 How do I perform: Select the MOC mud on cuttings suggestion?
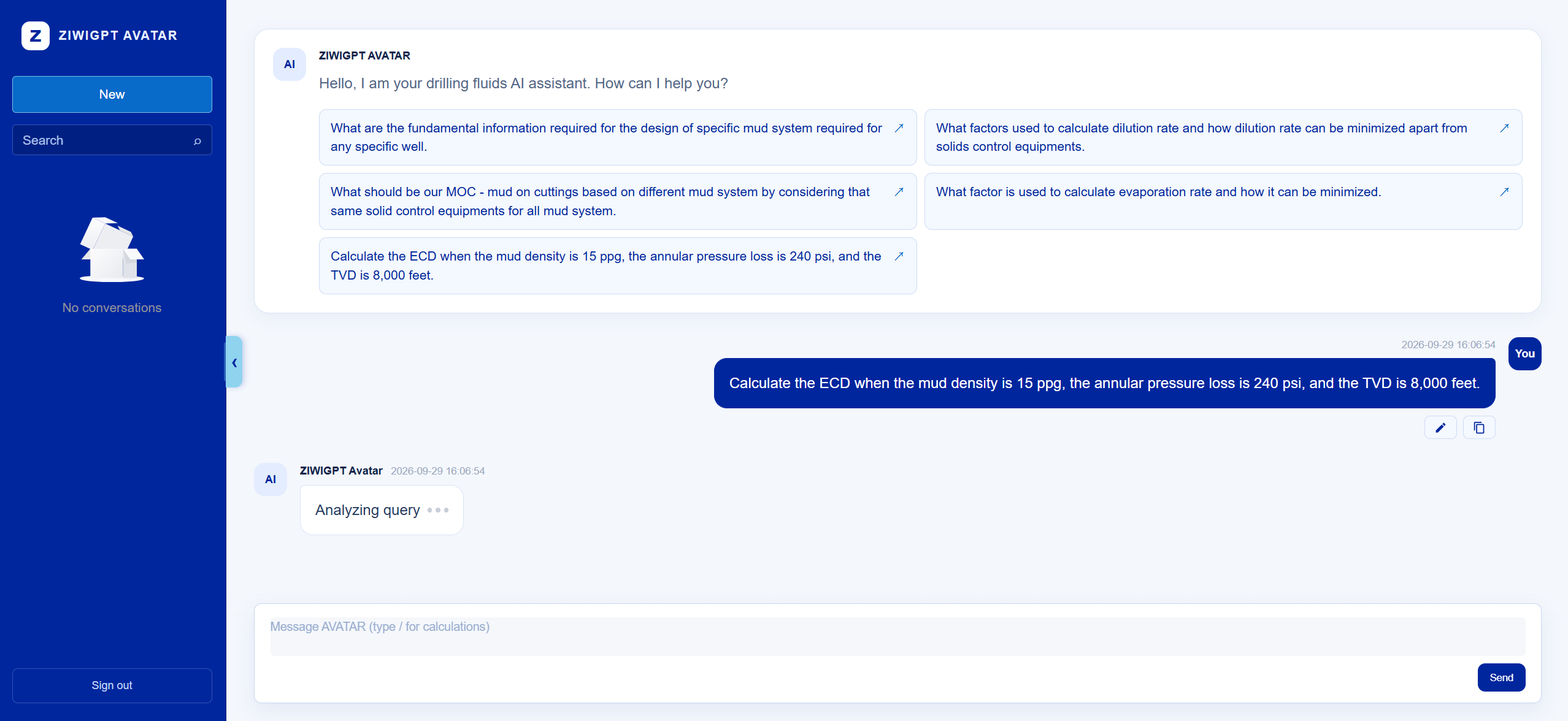point(618,202)
